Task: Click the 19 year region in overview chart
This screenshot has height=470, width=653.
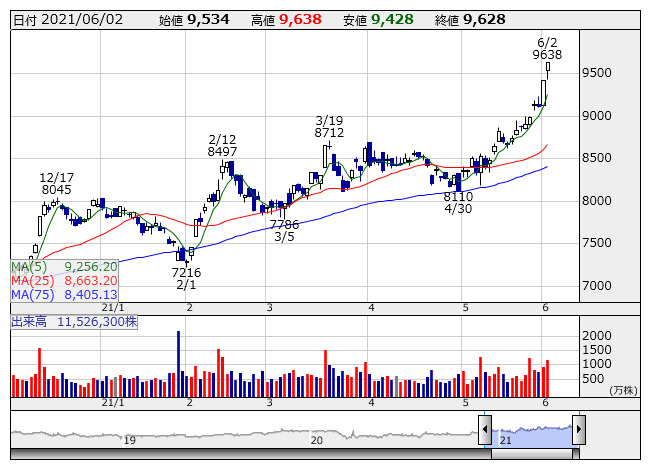Action: click(129, 433)
